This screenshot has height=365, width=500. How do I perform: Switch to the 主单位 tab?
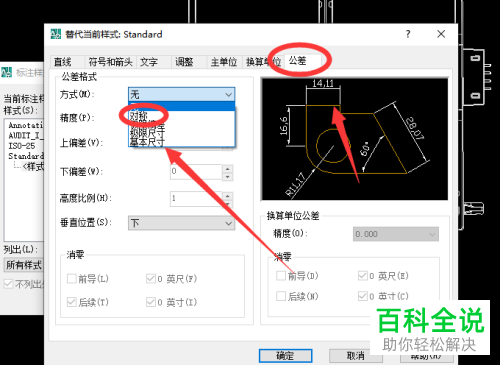pyautogui.click(x=224, y=62)
